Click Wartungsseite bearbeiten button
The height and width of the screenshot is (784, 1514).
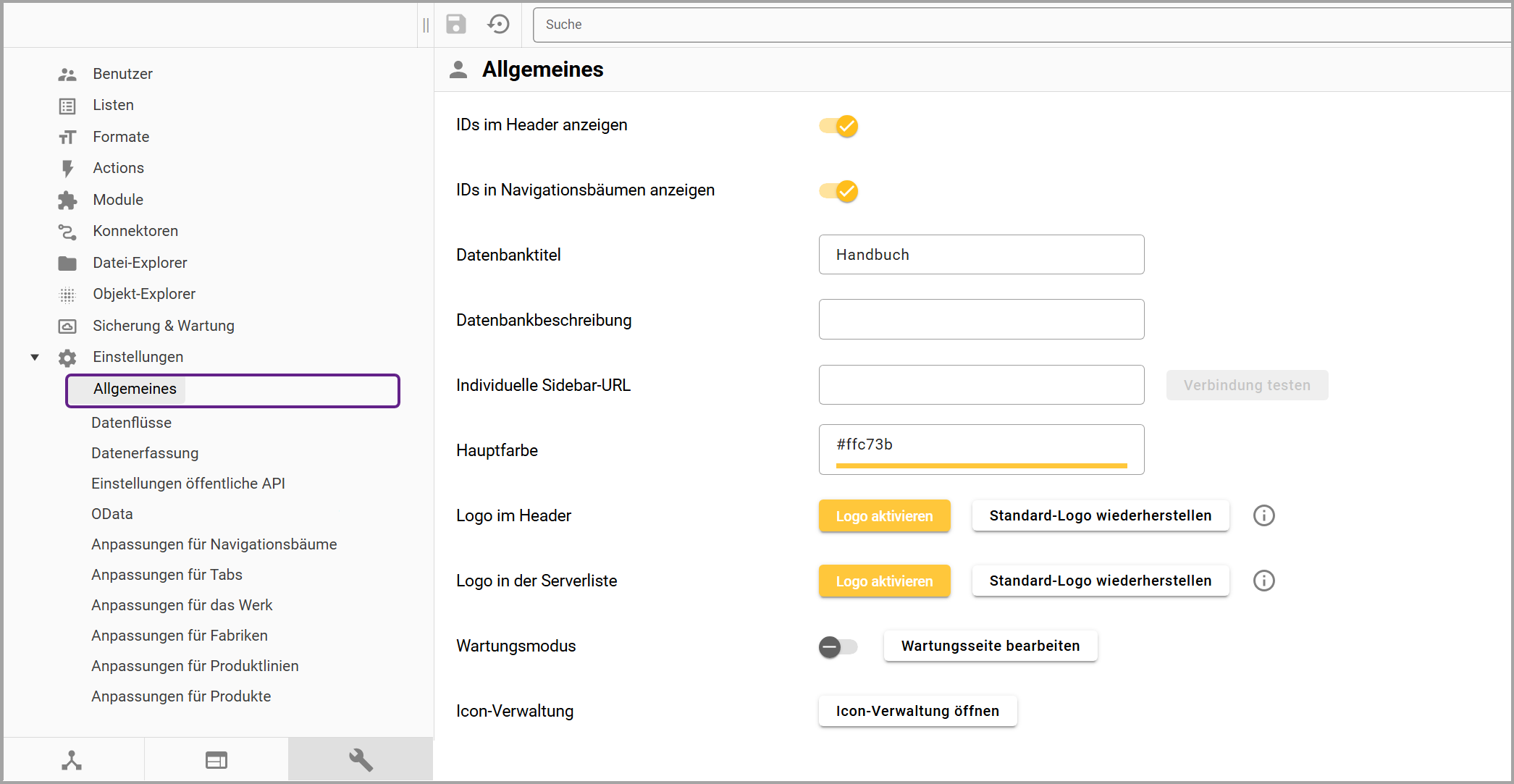990,646
